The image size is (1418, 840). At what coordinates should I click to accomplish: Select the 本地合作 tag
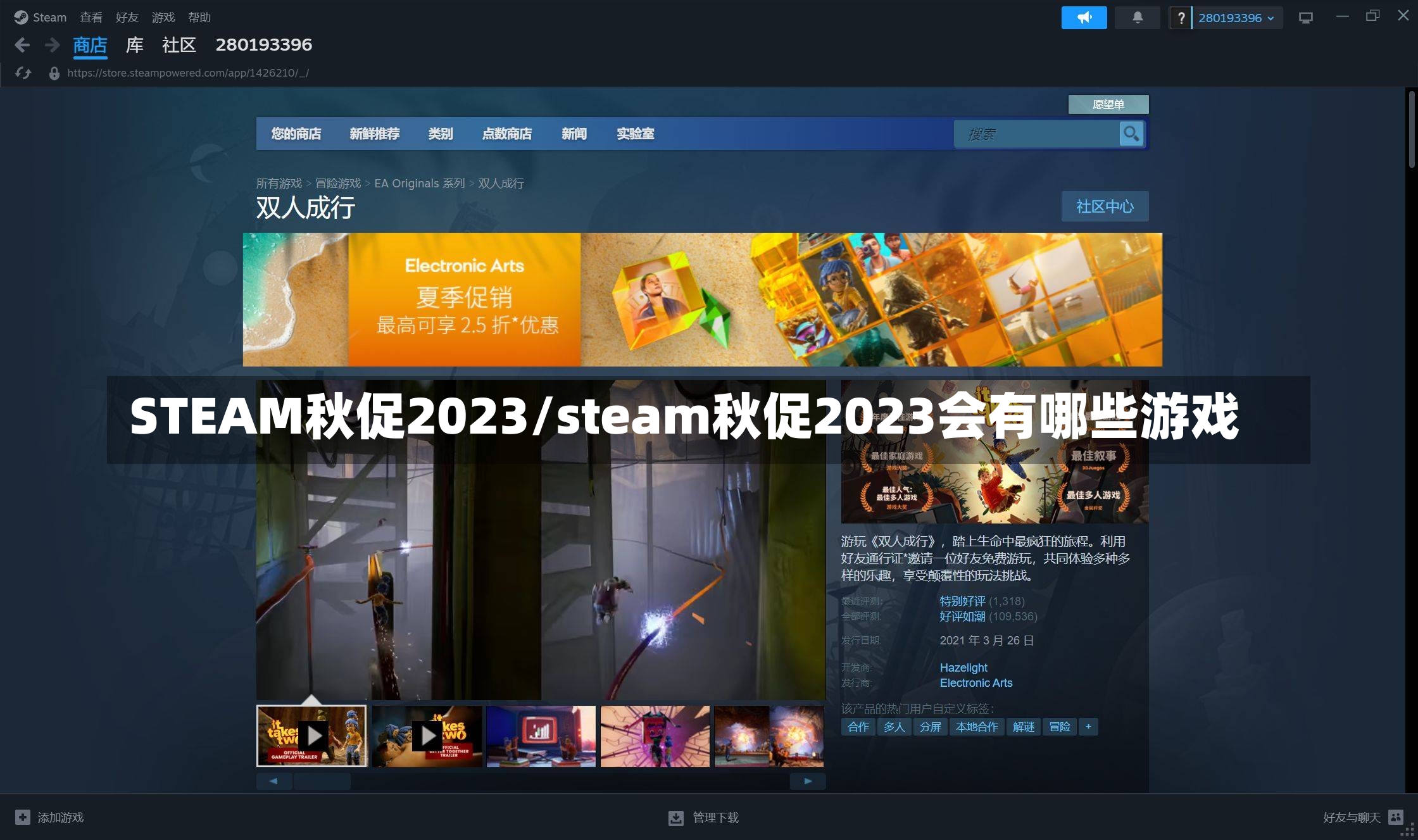977,727
